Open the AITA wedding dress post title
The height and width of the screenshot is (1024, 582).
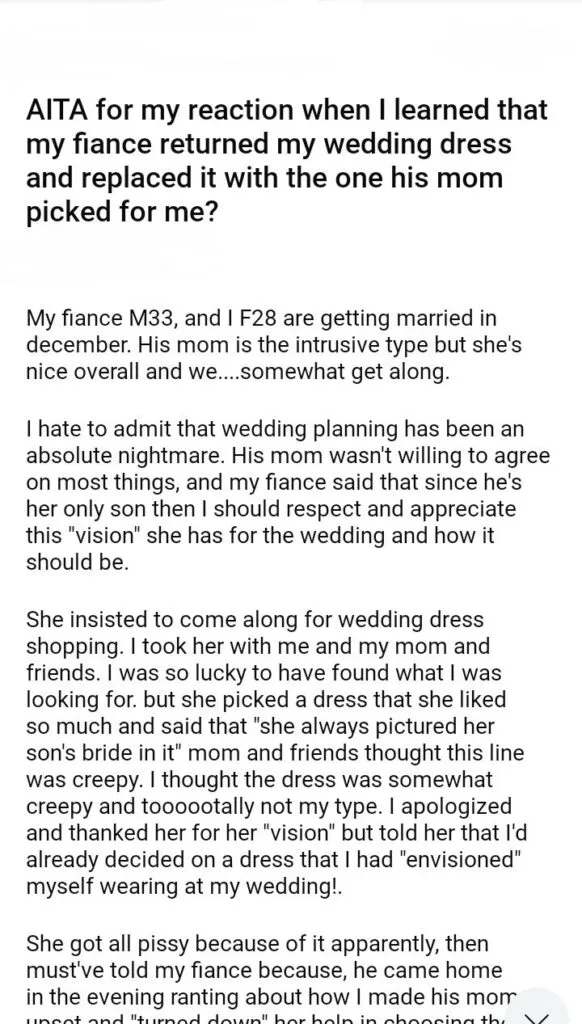point(287,161)
